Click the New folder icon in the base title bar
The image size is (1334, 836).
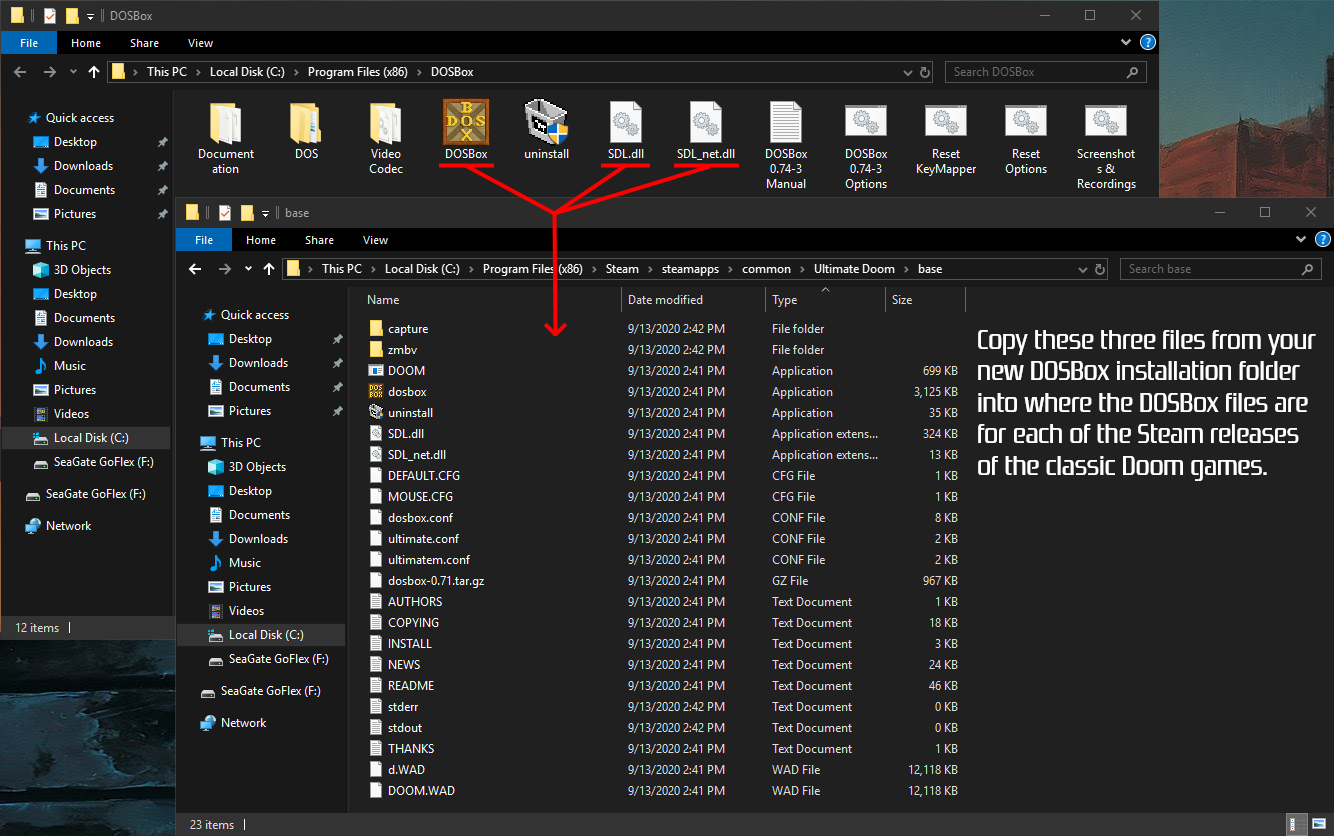246,213
